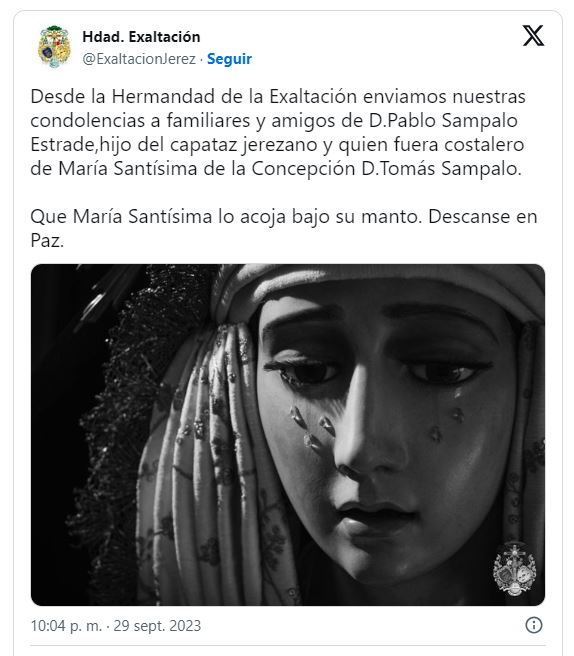The width and height of the screenshot is (574, 656).
Task: Open the @ExaltacionJerez handle
Action: click(x=139, y=59)
